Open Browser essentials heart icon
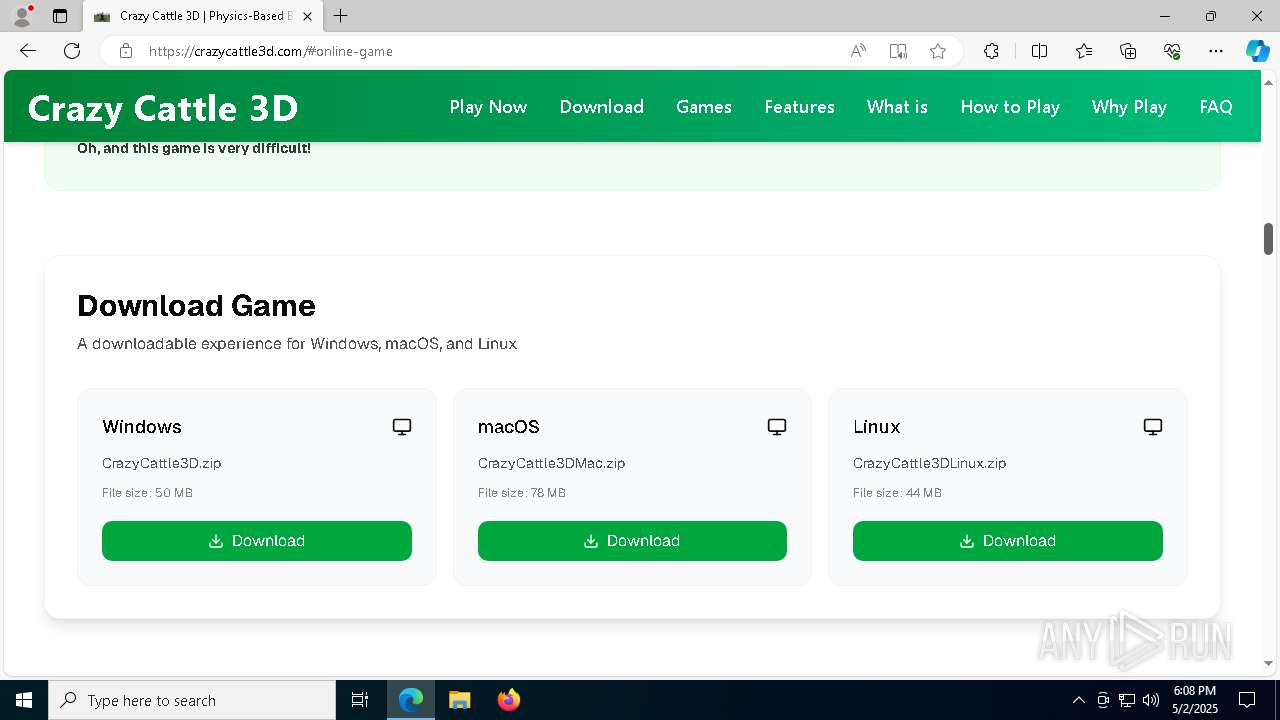1280x720 pixels. (x=1172, y=51)
